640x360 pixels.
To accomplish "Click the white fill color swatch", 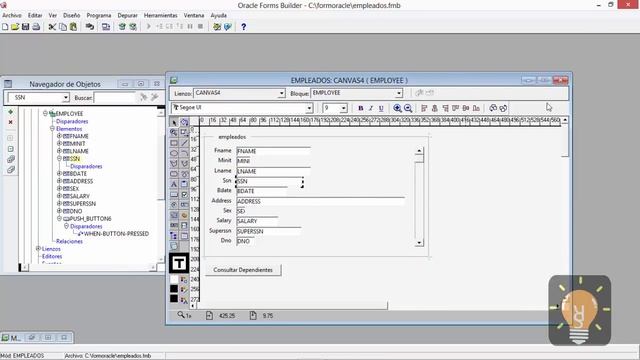I will coord(174,279).
